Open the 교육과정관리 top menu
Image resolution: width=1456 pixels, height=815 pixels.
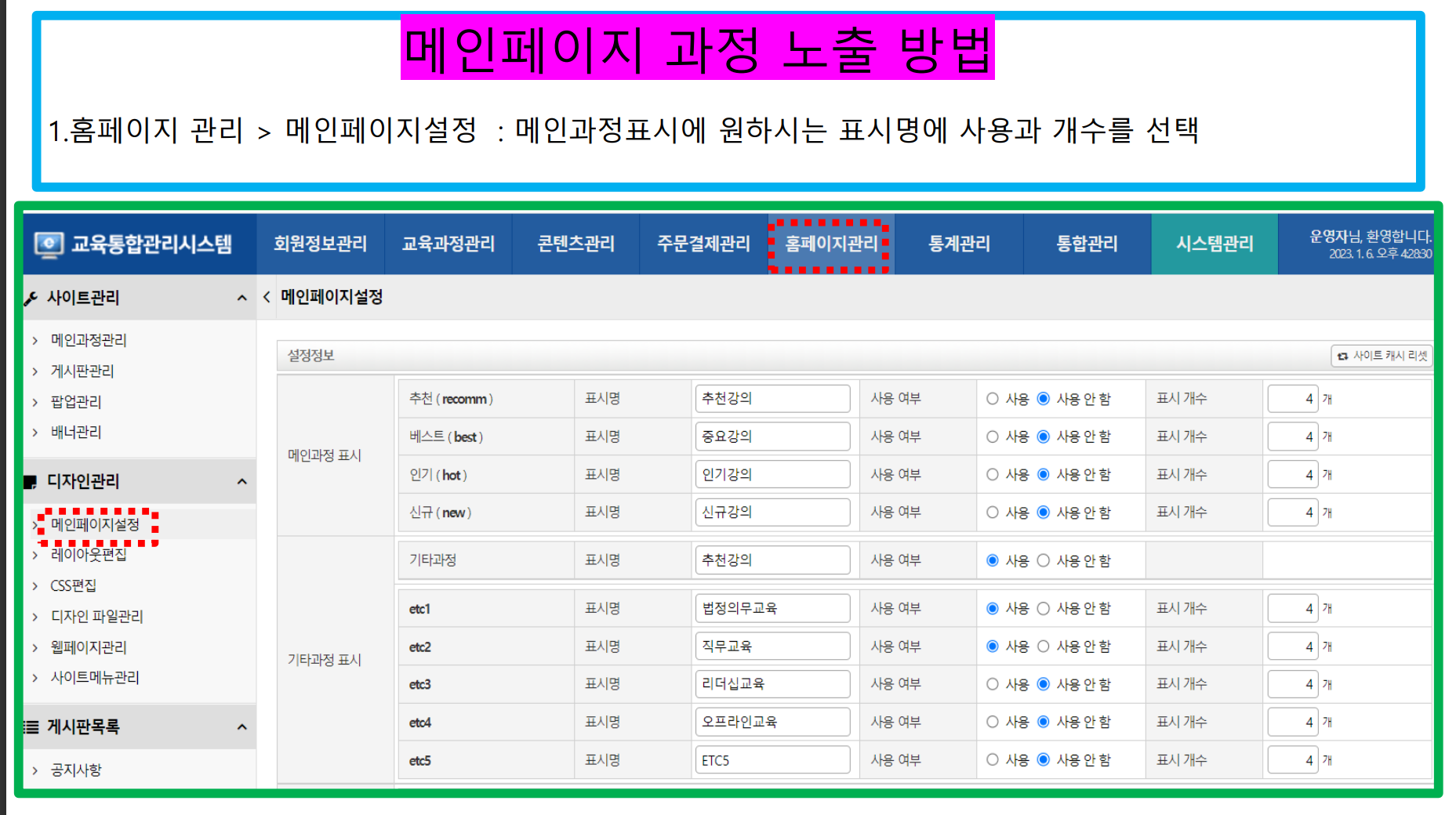(448, 244)
